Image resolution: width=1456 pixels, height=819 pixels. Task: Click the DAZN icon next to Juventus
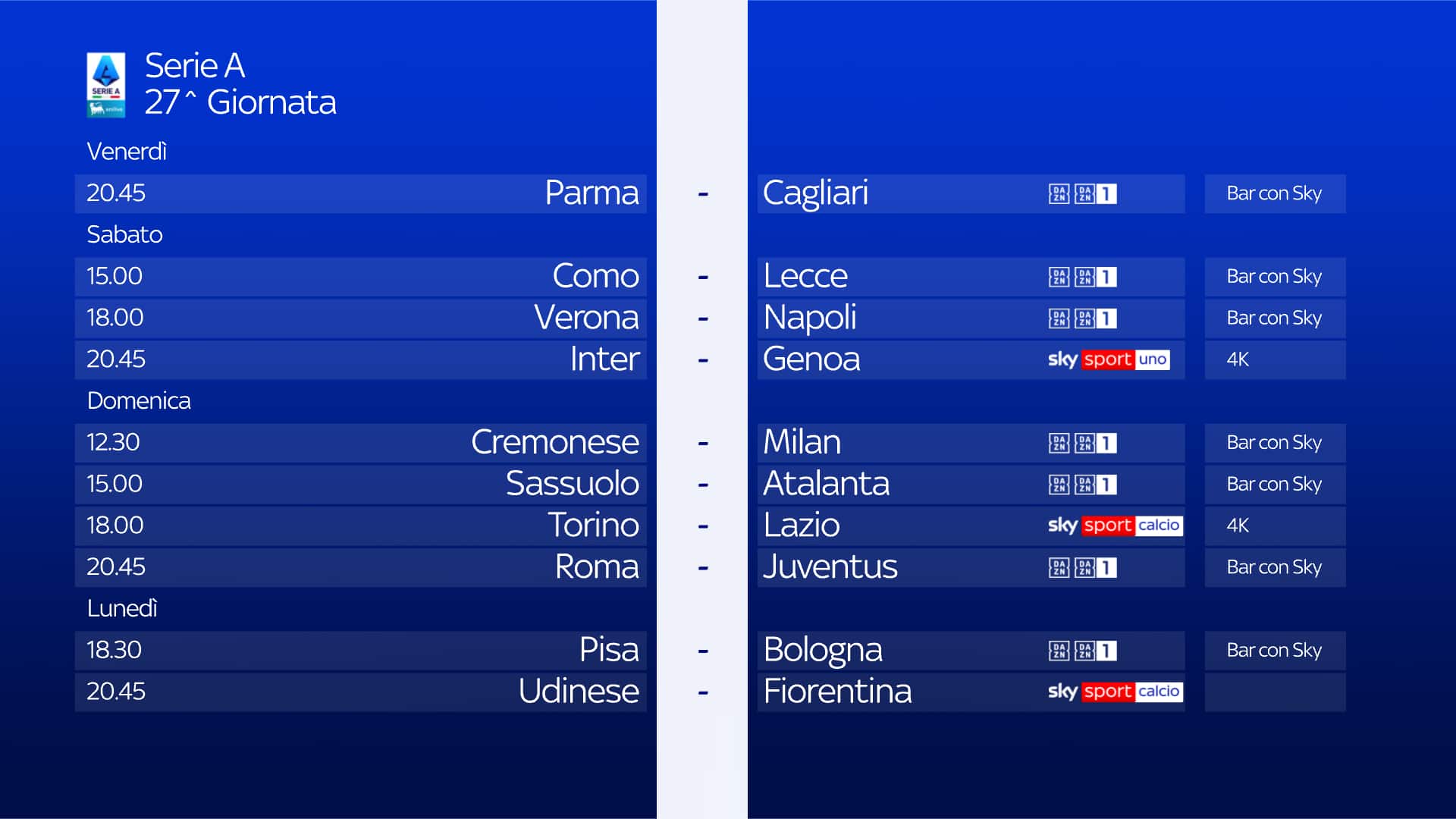tap(1059, 567)
